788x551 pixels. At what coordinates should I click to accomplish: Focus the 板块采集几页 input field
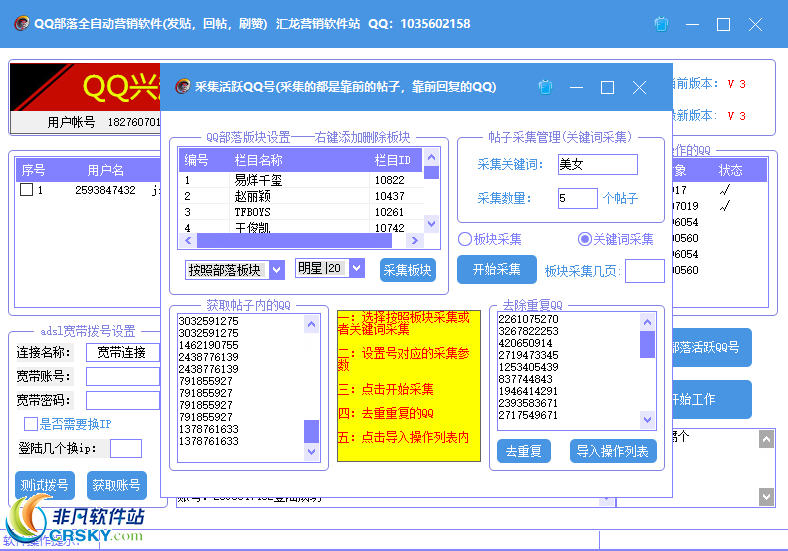tap(645, 271)
